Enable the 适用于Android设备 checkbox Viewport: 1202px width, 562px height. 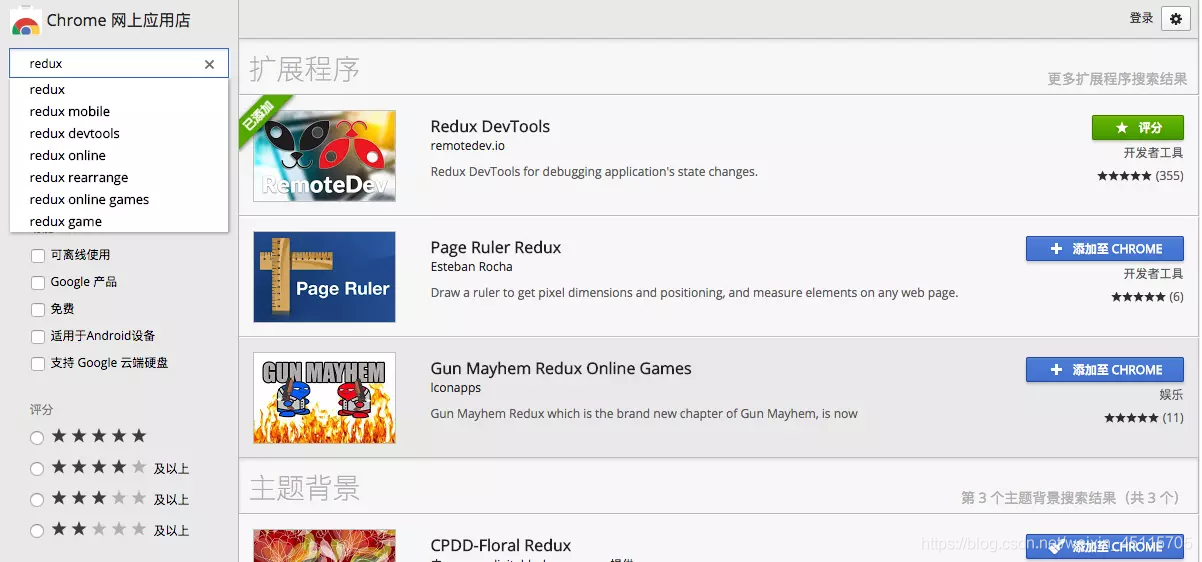38,336
